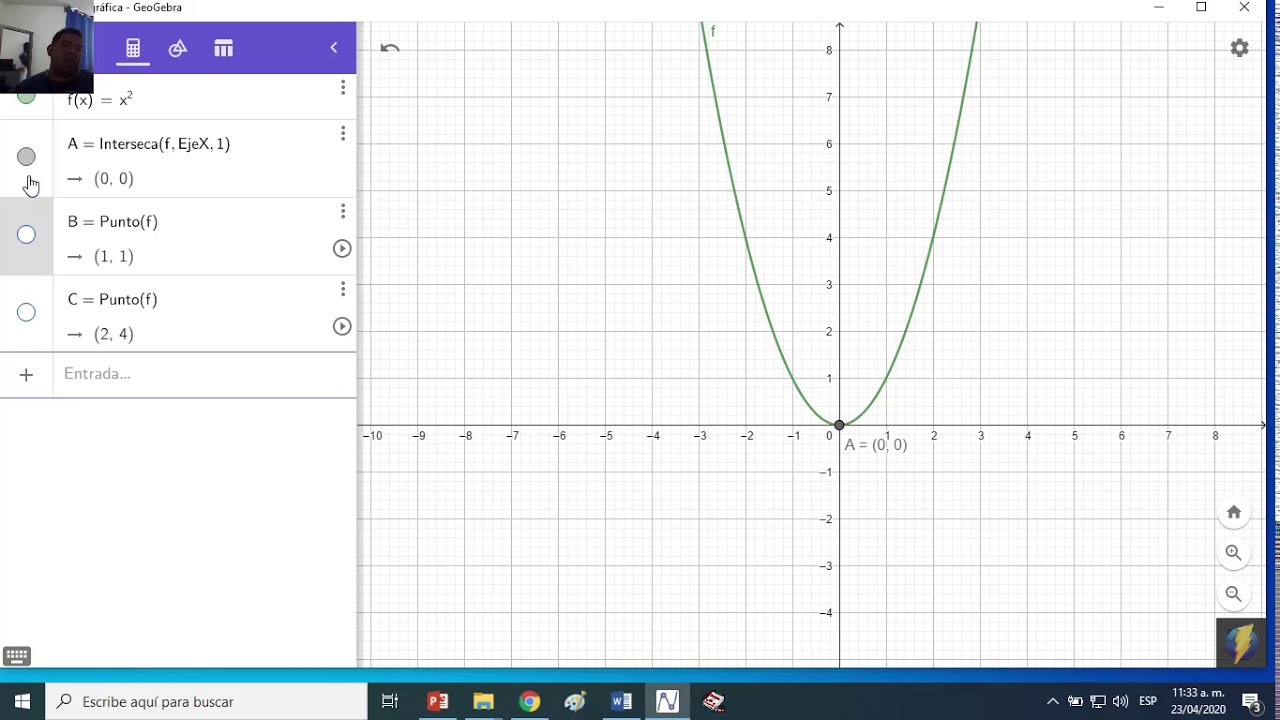The image size is (1280, 720).
Task: Open the more options menu for point B
Action: coord(343,211)
